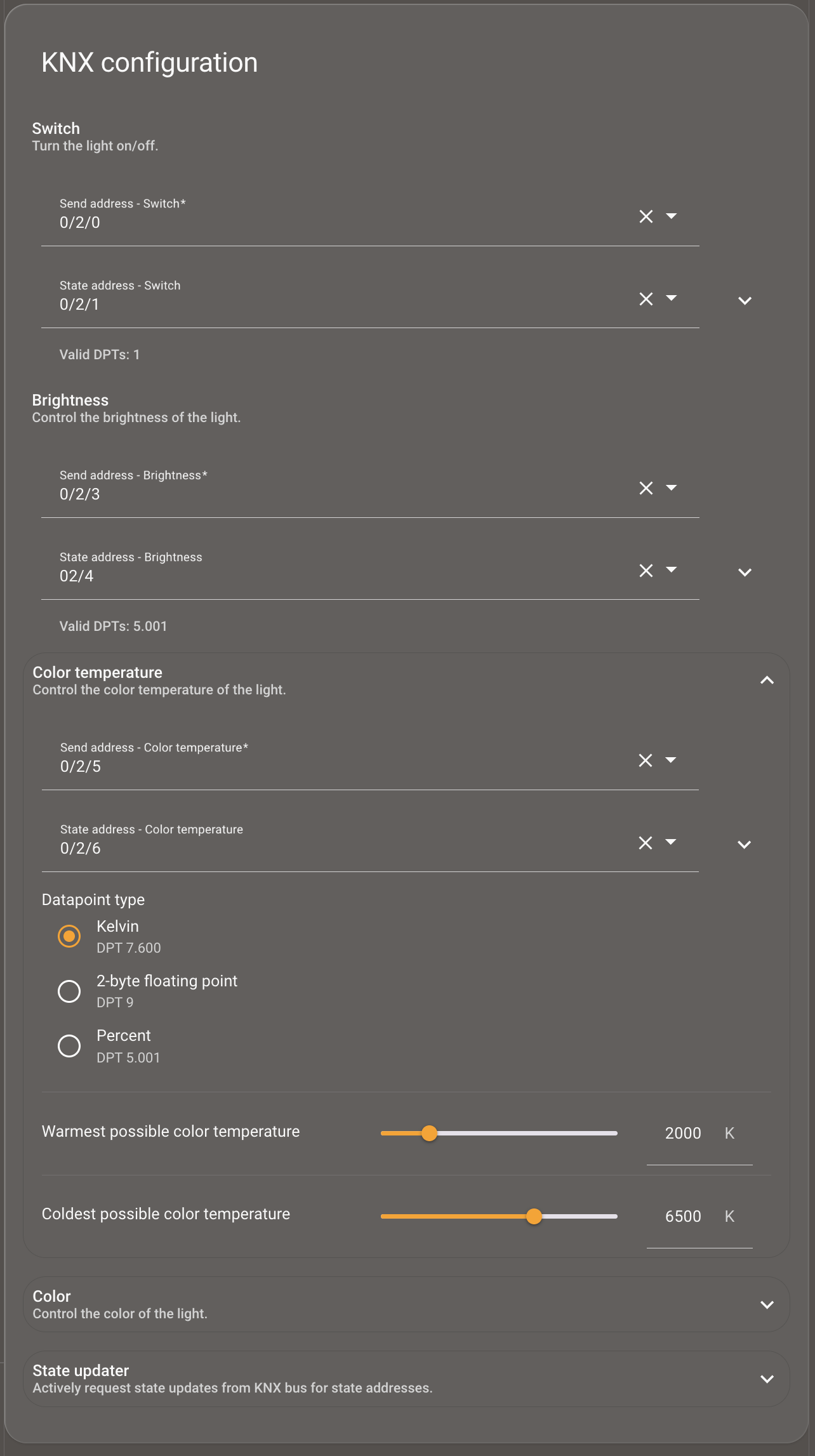The width and height of the screenshot is (815, 1456).
Task: Clear Send address Brightness value
Action: (x=646, y=488)
